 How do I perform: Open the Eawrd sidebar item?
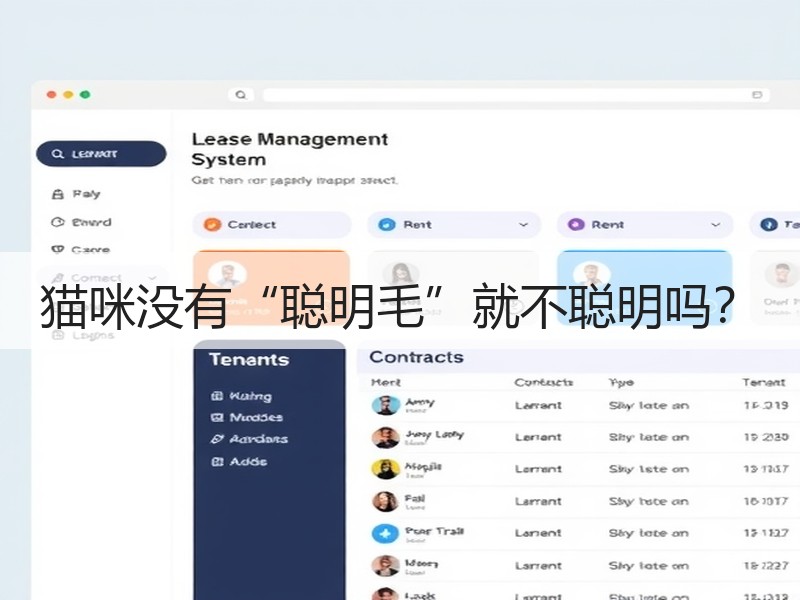(x=91, y=222)
